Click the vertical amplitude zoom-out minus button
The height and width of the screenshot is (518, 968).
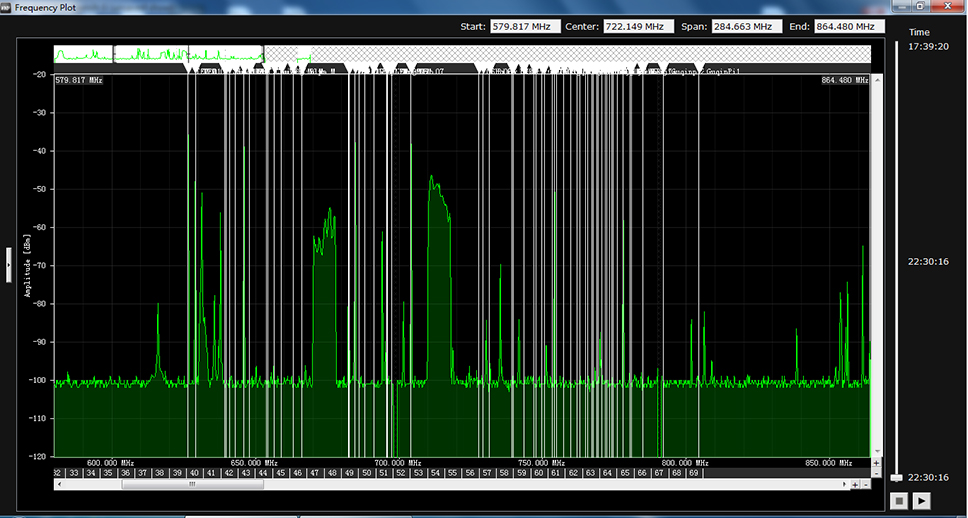coord(876,474)
